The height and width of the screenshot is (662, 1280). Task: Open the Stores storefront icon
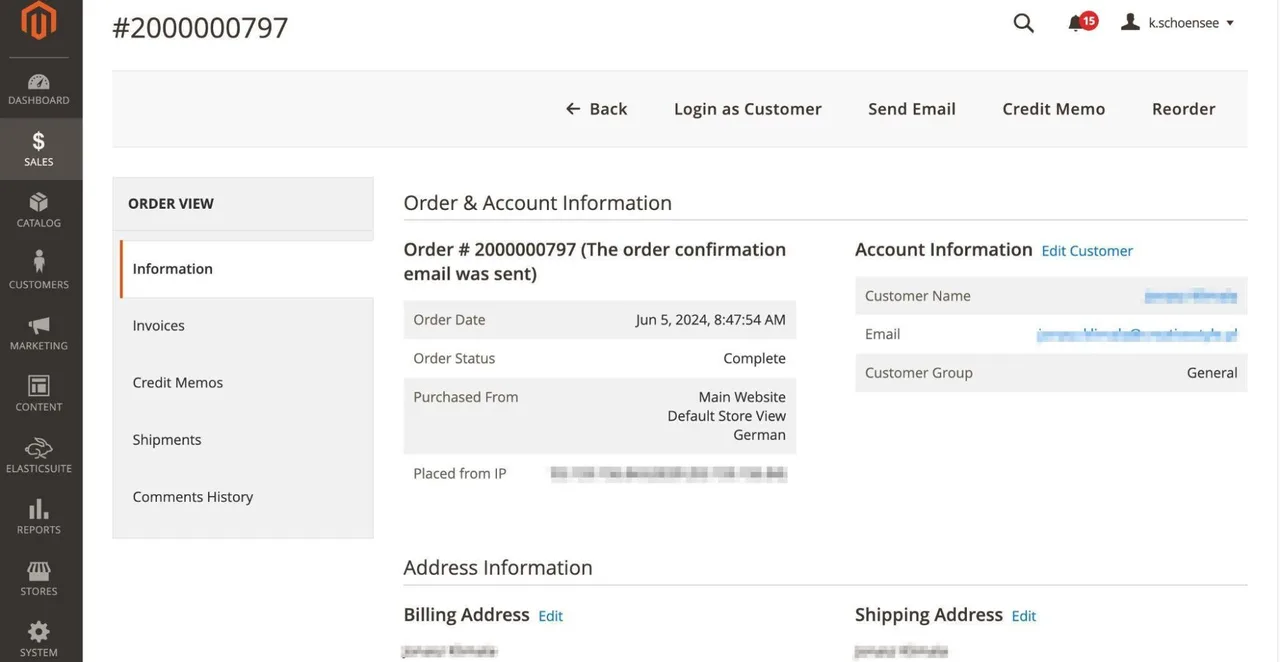[x=39, y=571]
